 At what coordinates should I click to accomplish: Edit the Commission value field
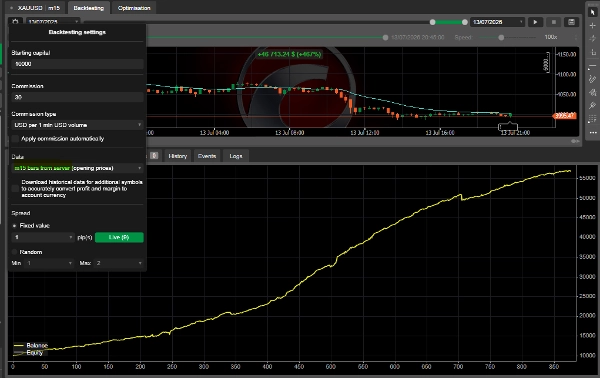(x=77, y=97)
